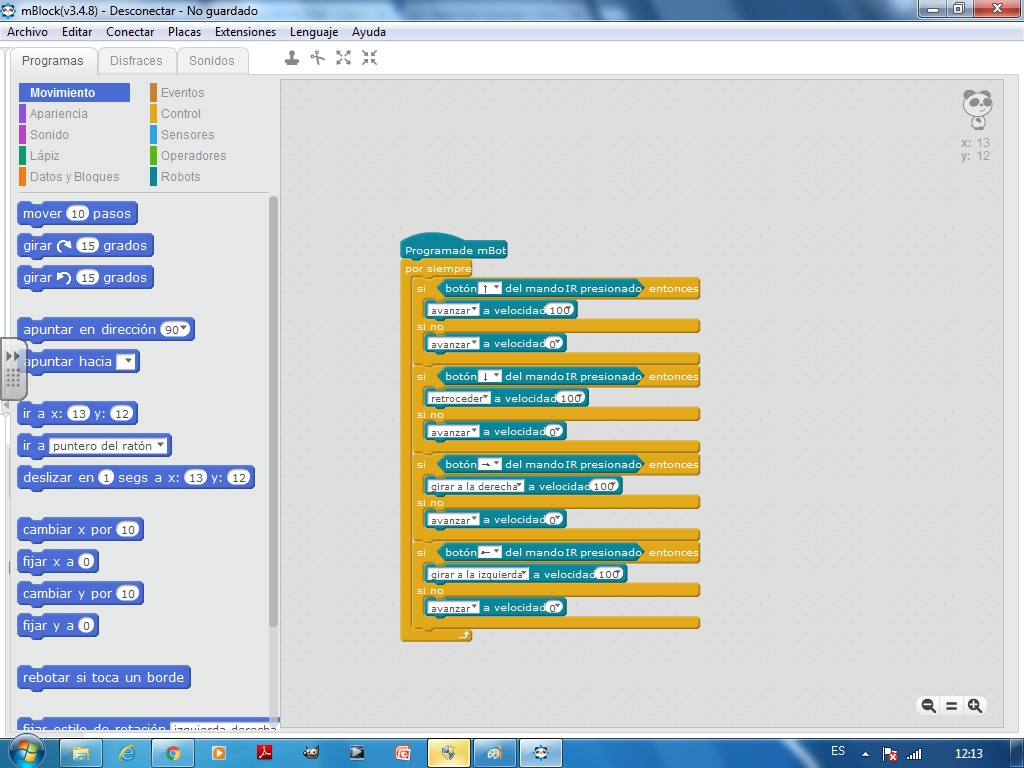Select the Robots block category

180,177
